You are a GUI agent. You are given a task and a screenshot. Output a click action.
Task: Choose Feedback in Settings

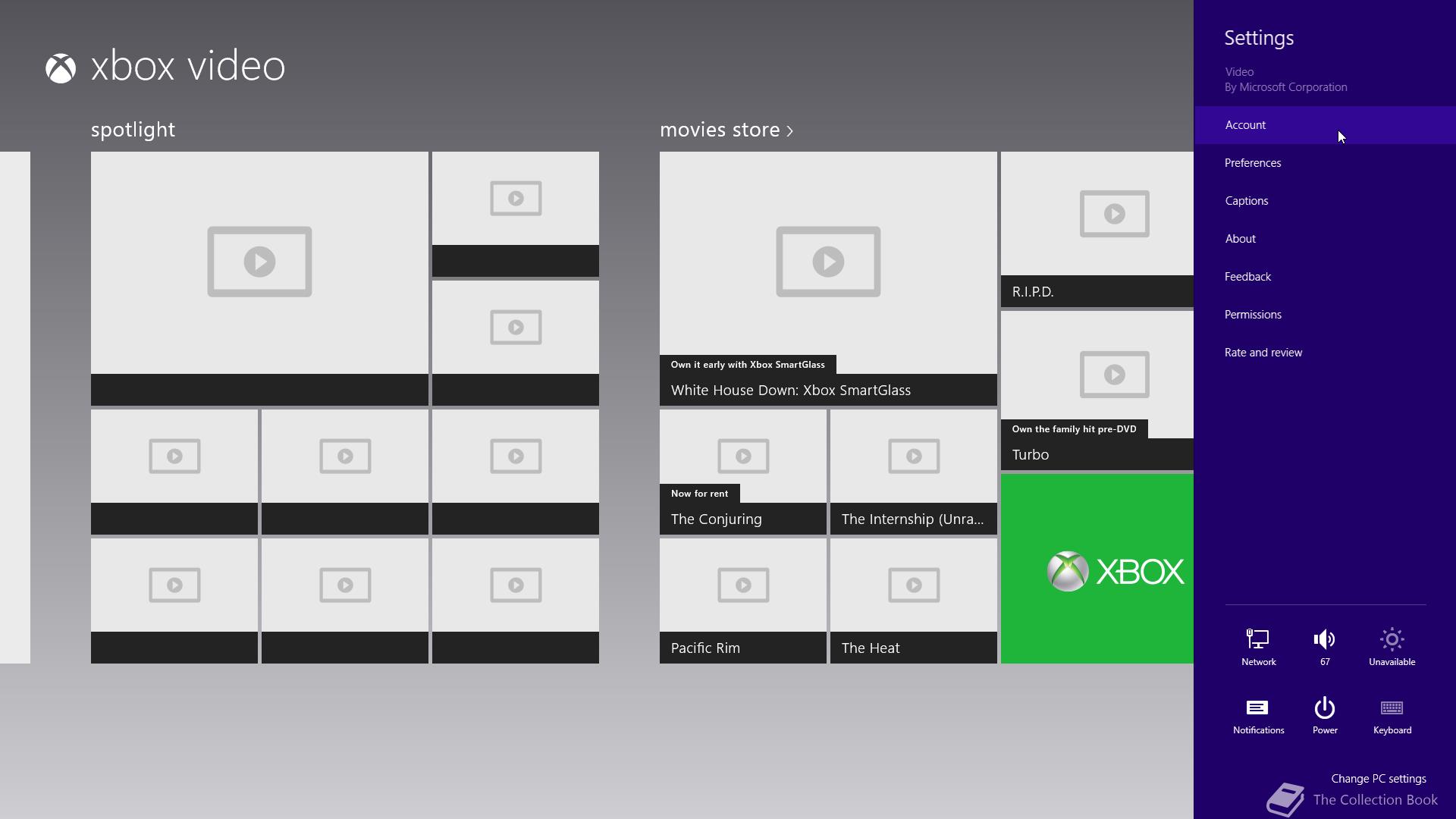(1325, 277)
